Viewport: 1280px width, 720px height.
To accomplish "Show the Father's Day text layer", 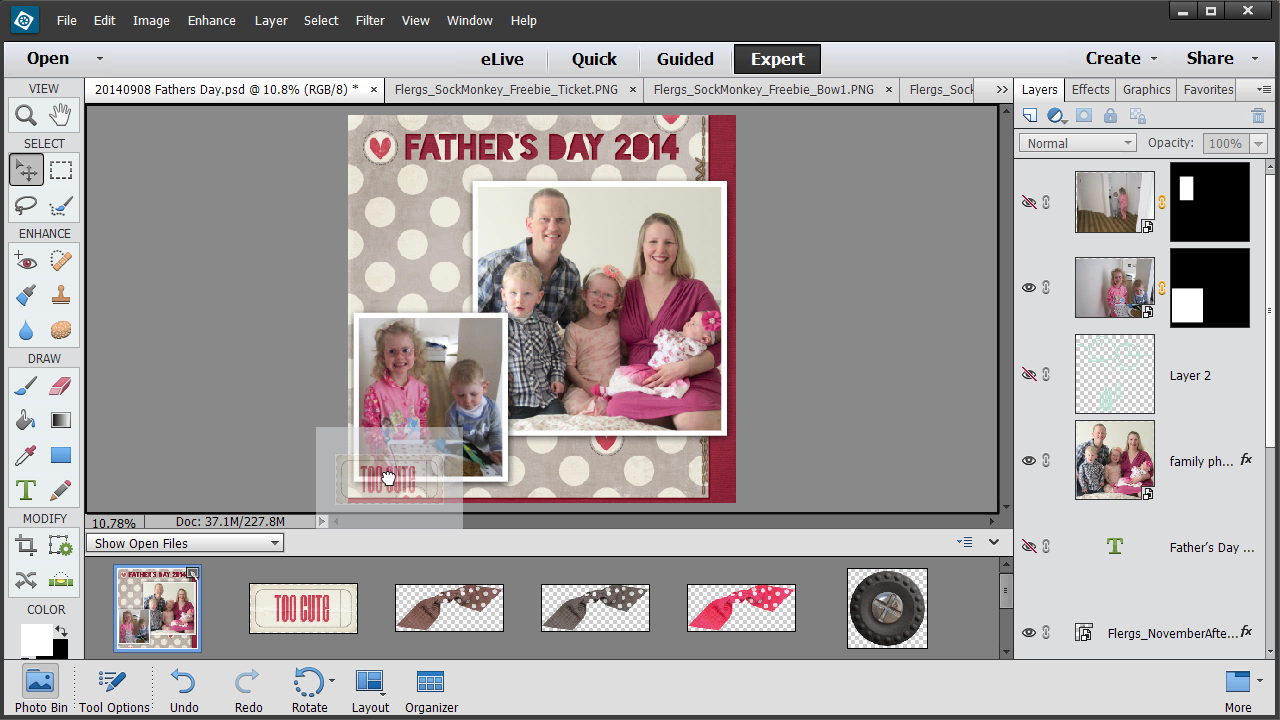I will tap(1029, 546).
